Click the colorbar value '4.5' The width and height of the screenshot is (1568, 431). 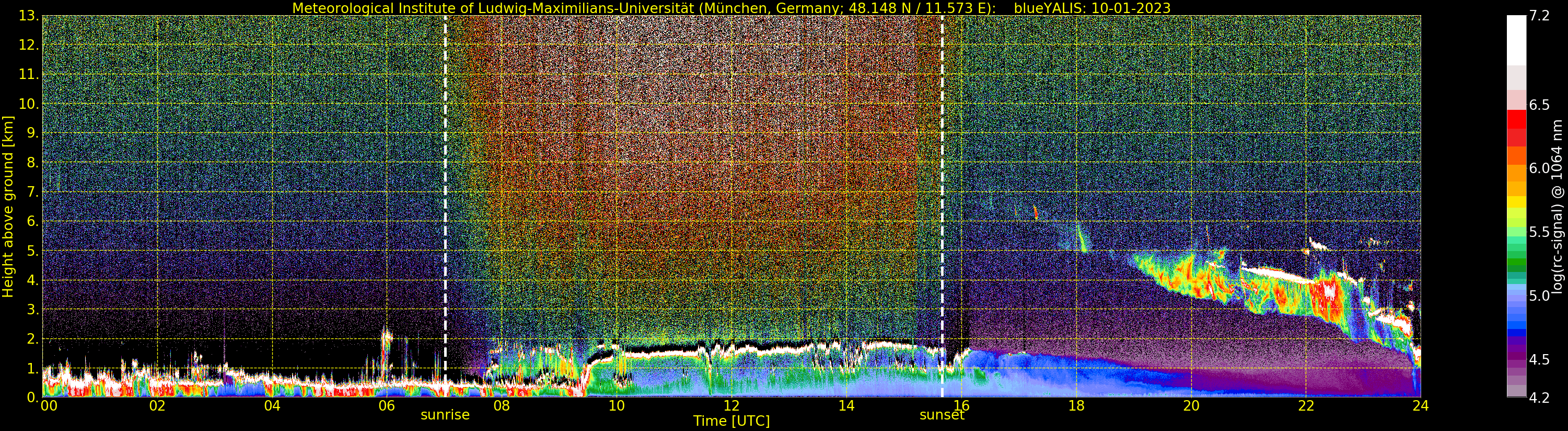1539,359
